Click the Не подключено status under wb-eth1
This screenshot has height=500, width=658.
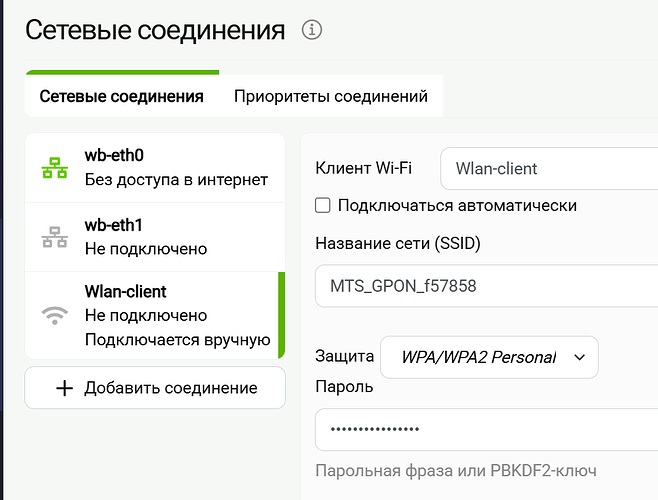click(x=146, y=249)
